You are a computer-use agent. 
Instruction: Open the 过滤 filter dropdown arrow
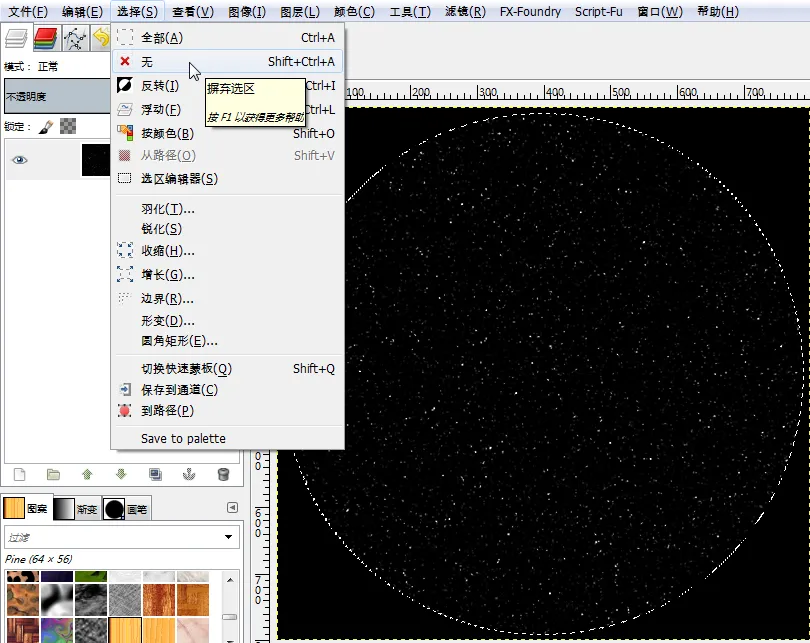228,537
